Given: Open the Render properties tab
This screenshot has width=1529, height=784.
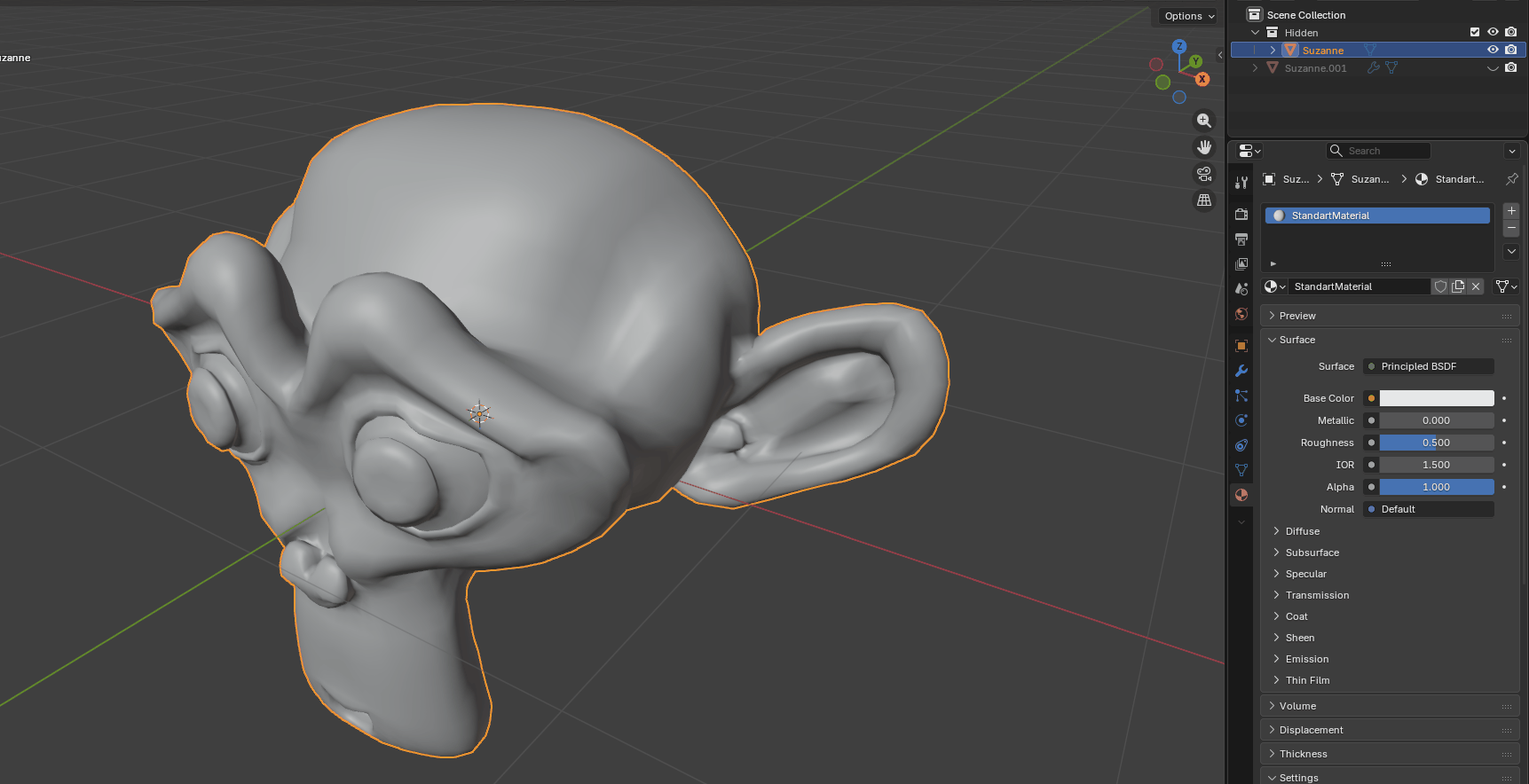Looking at the screenshot, I should pos(1241,215).
